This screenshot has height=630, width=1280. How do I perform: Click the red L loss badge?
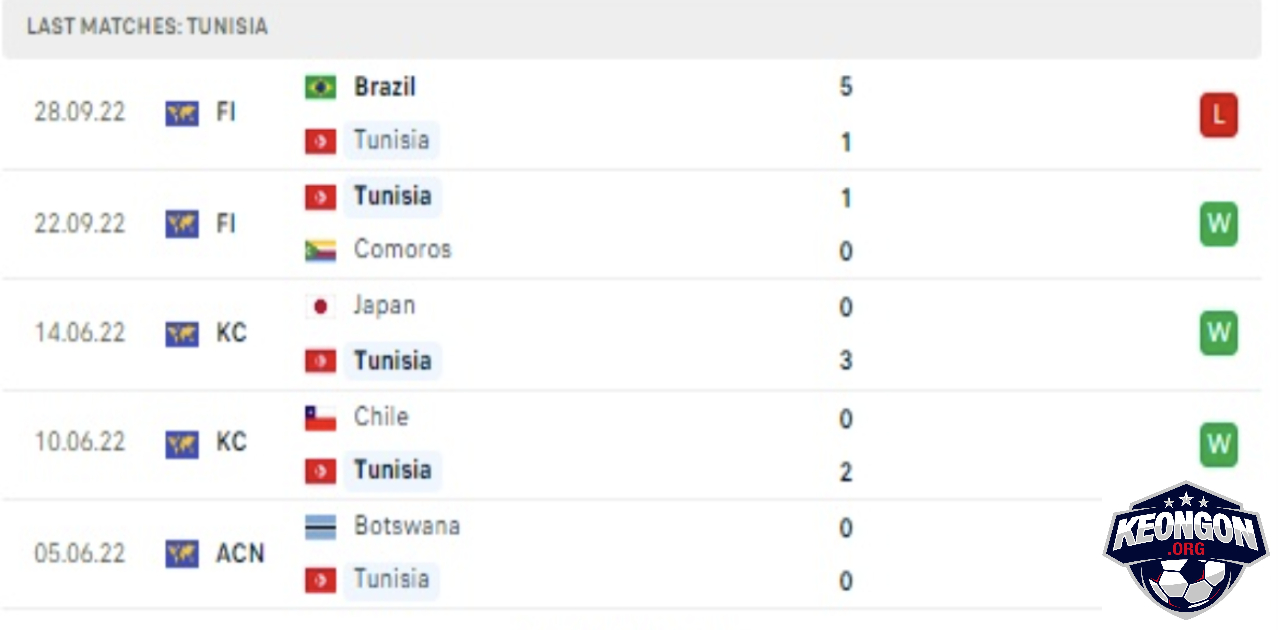(1219, 115)
